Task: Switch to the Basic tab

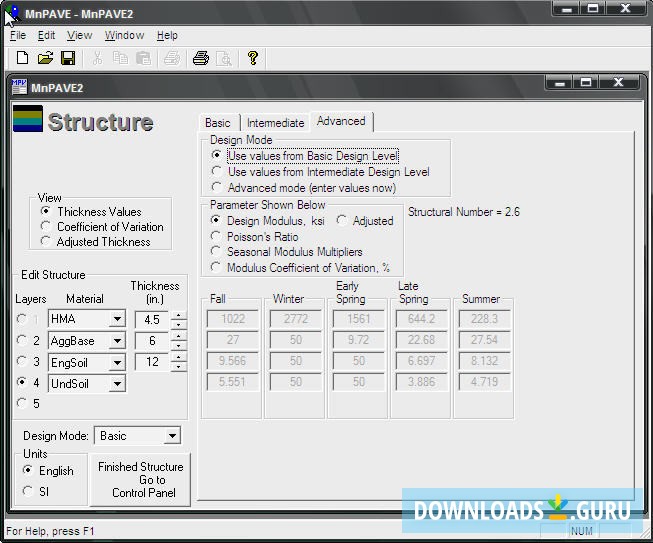Action: [x=218, y=123]
